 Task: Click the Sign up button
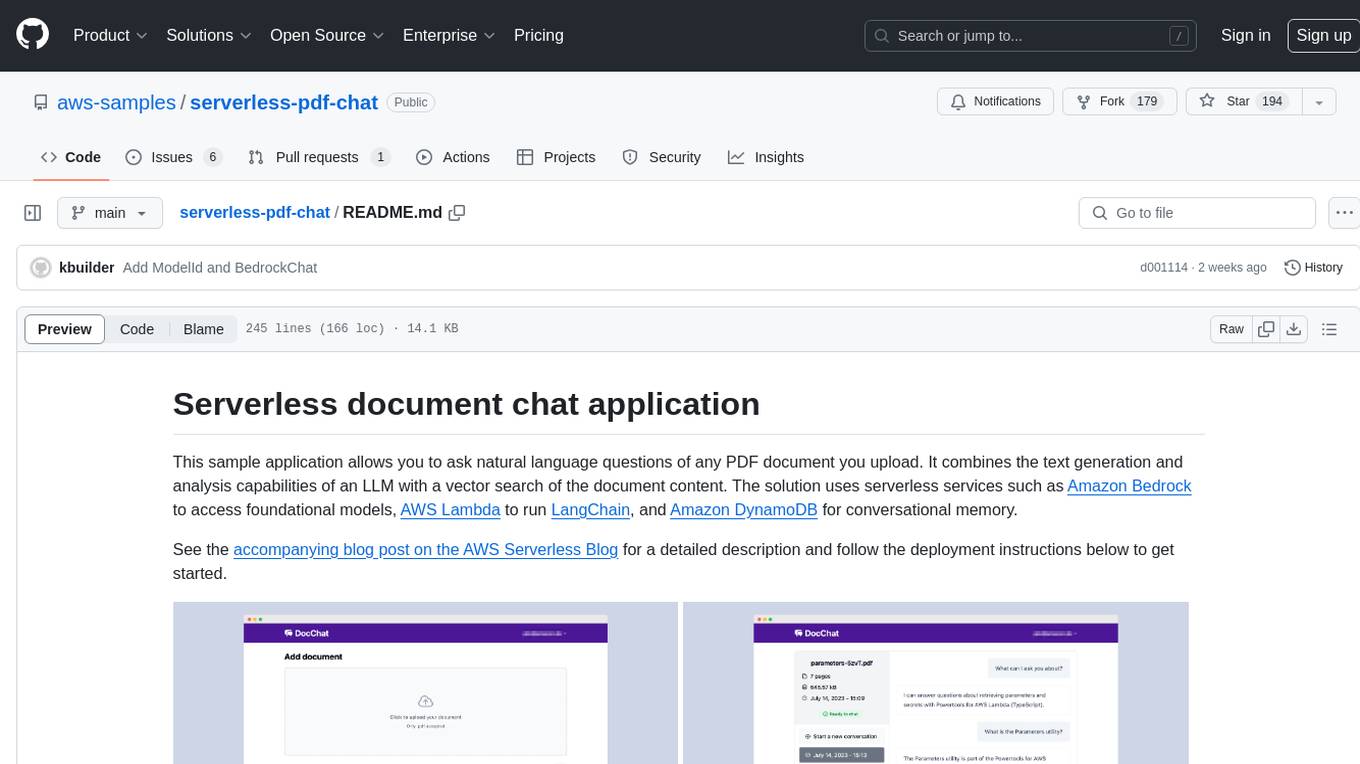[x=1323, y=35]
